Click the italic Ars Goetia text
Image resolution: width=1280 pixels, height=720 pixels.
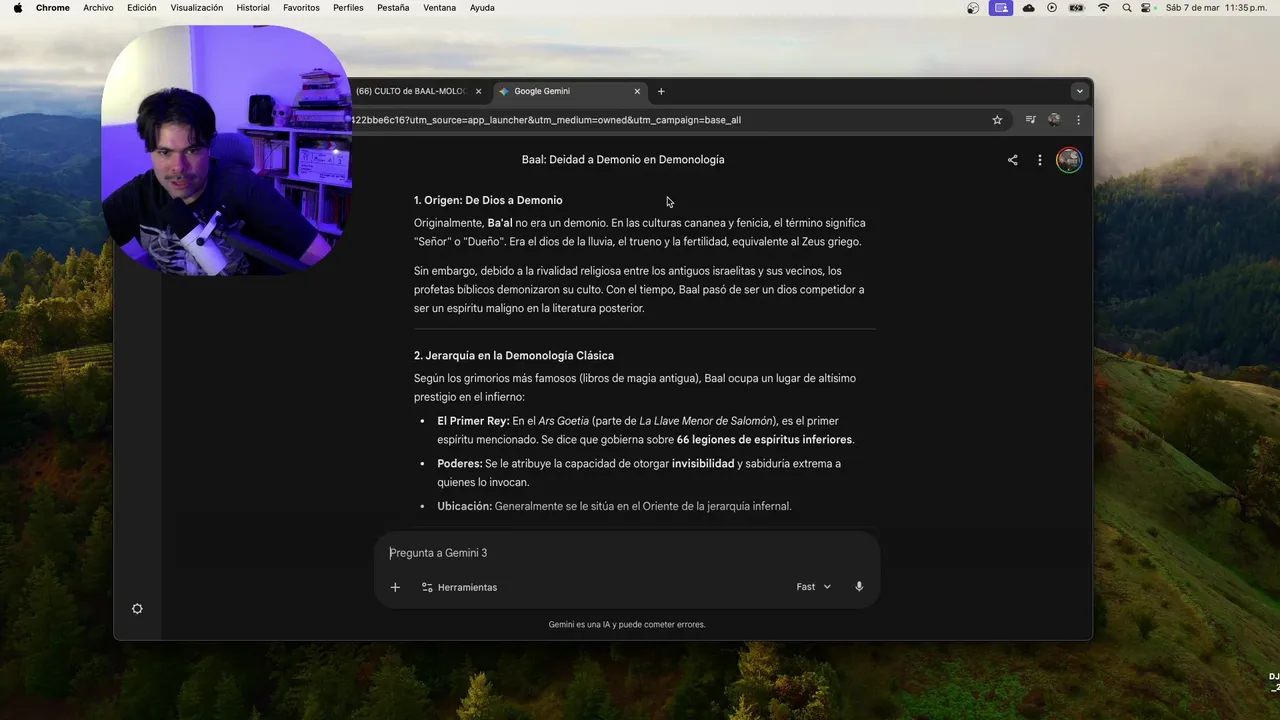pos(564,421)
